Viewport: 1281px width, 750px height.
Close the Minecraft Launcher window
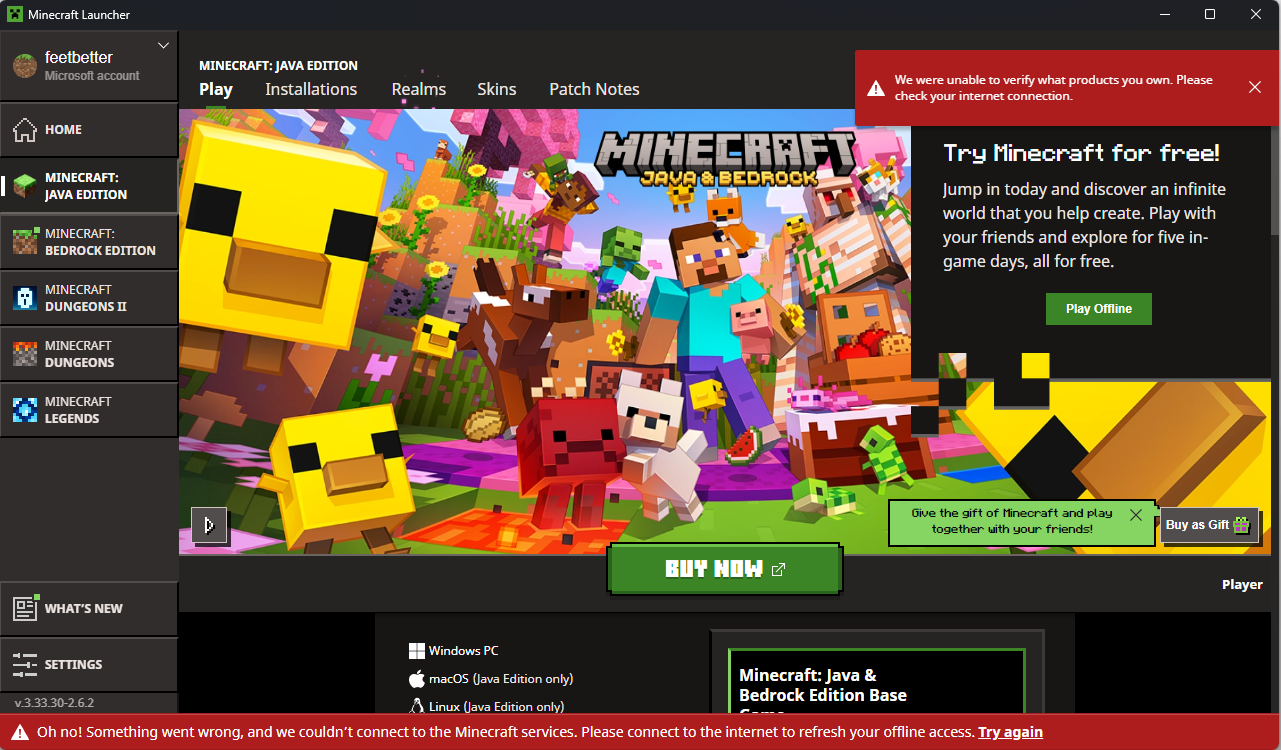click(x=1256, y=14)
